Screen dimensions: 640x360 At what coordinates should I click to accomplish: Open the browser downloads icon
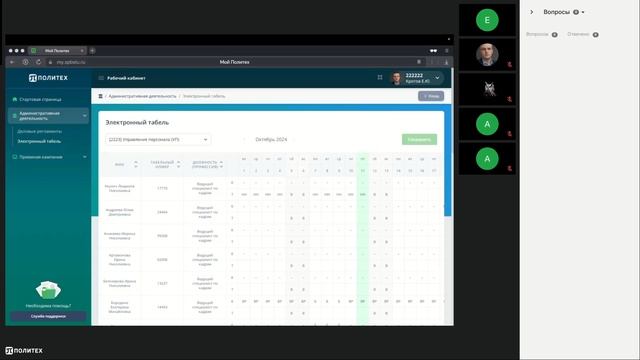click(447, 62)
